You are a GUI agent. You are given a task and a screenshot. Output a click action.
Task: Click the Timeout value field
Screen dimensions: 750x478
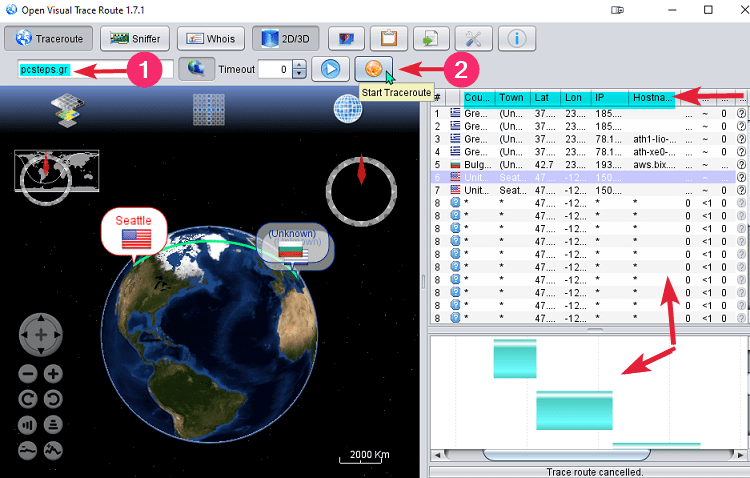(276, 69)
